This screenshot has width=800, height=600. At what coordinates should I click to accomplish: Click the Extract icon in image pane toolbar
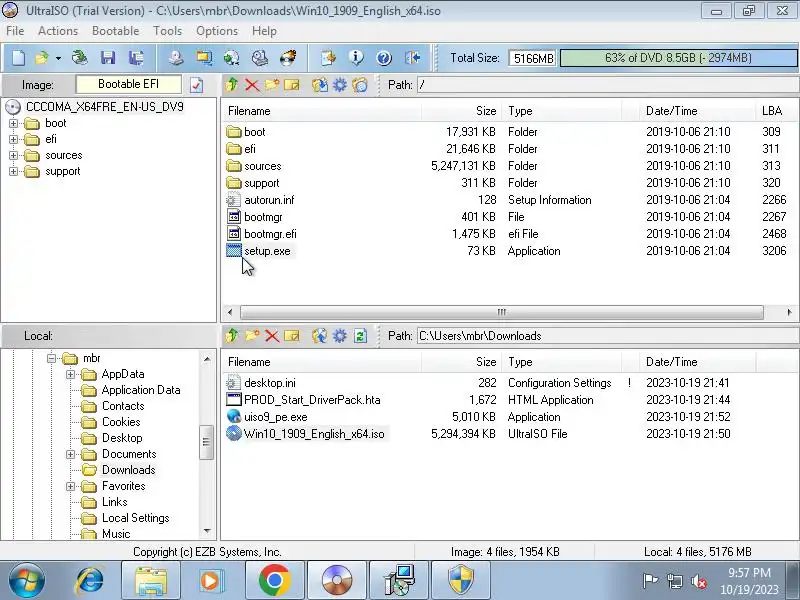(x=320, y=85)
